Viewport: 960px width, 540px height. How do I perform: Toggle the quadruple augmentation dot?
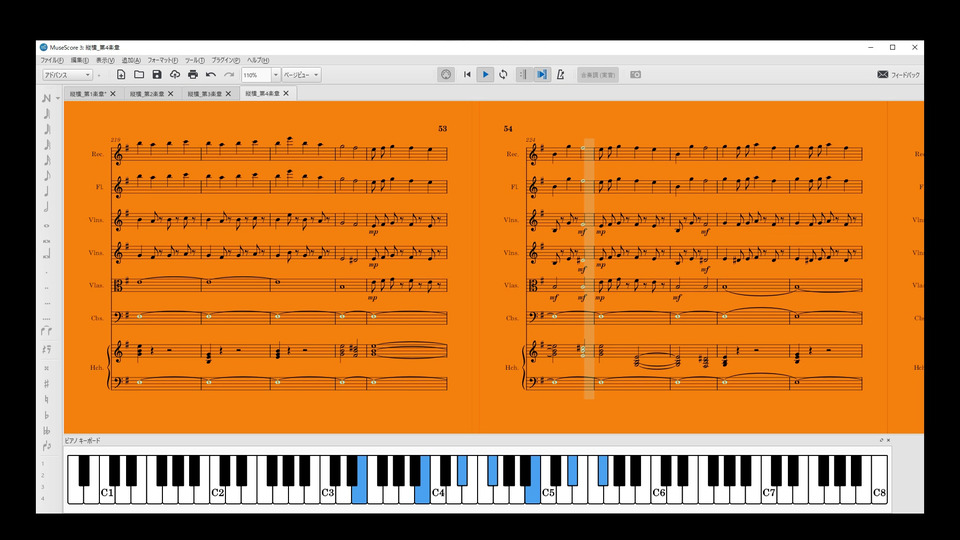(47, 318)
